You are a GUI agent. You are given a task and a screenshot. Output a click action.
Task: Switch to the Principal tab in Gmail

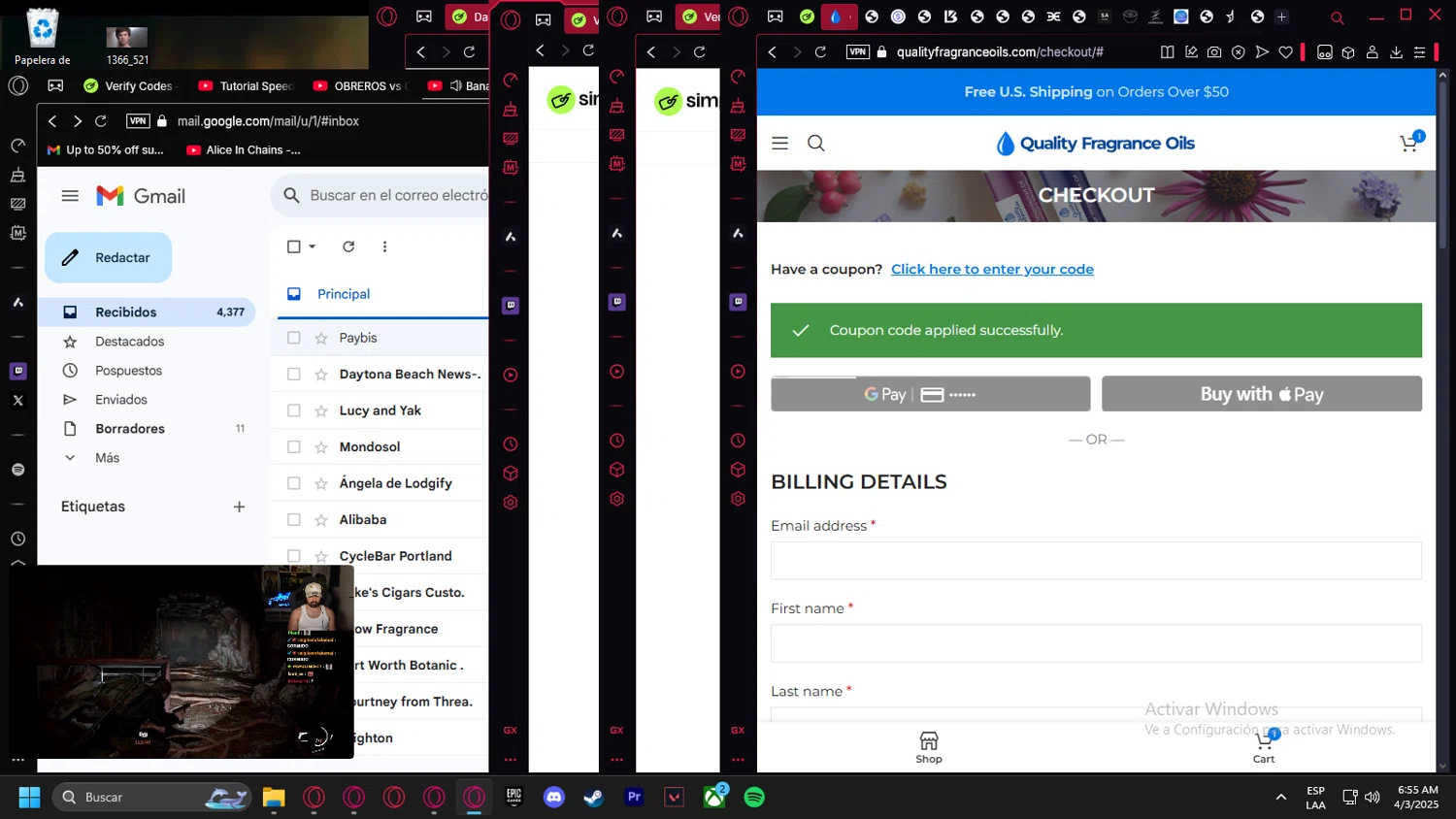click(x=344, y=294)
